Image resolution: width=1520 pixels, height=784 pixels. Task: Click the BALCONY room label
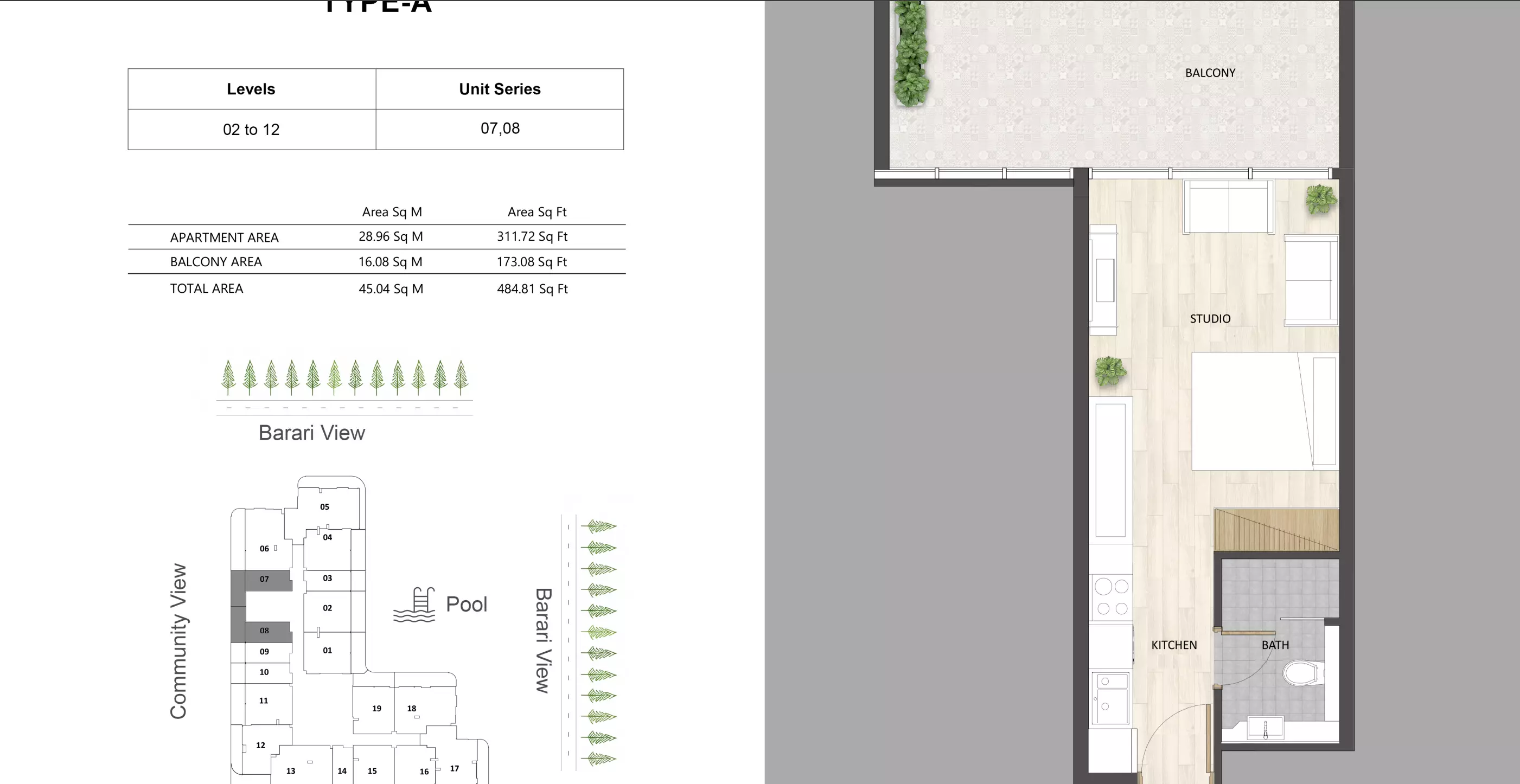tap(1210, 73)
